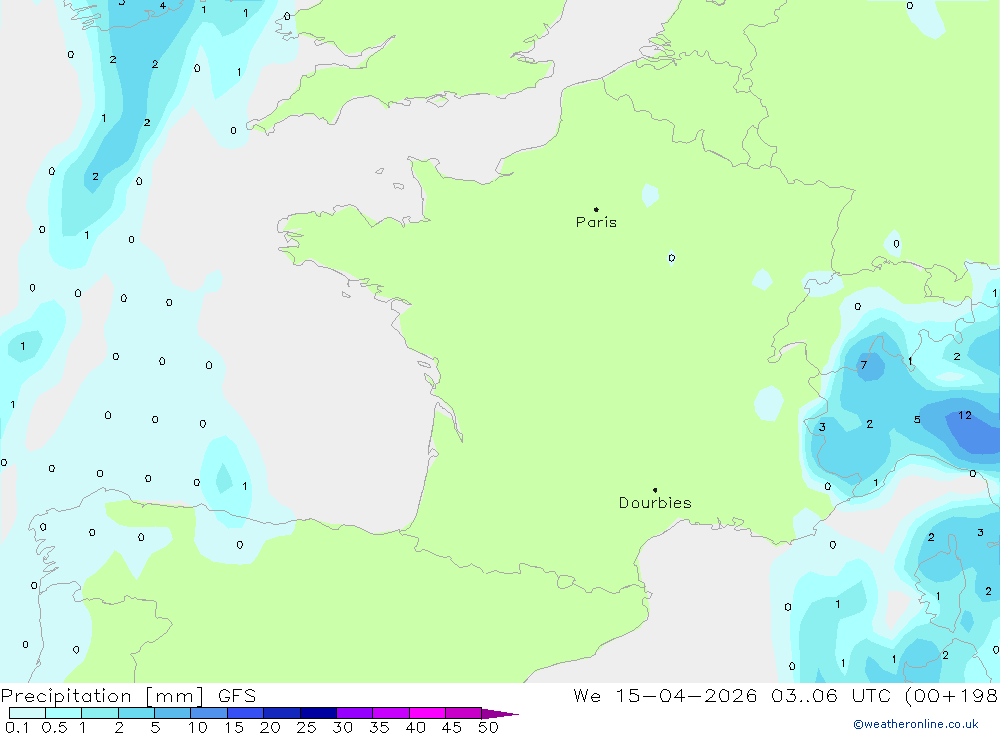Image resolution: width=1000 pixels, height=733 pixels.
Task: Click the precipitation value 5 label
Action: pyautogui.click(x=917, y=420)
